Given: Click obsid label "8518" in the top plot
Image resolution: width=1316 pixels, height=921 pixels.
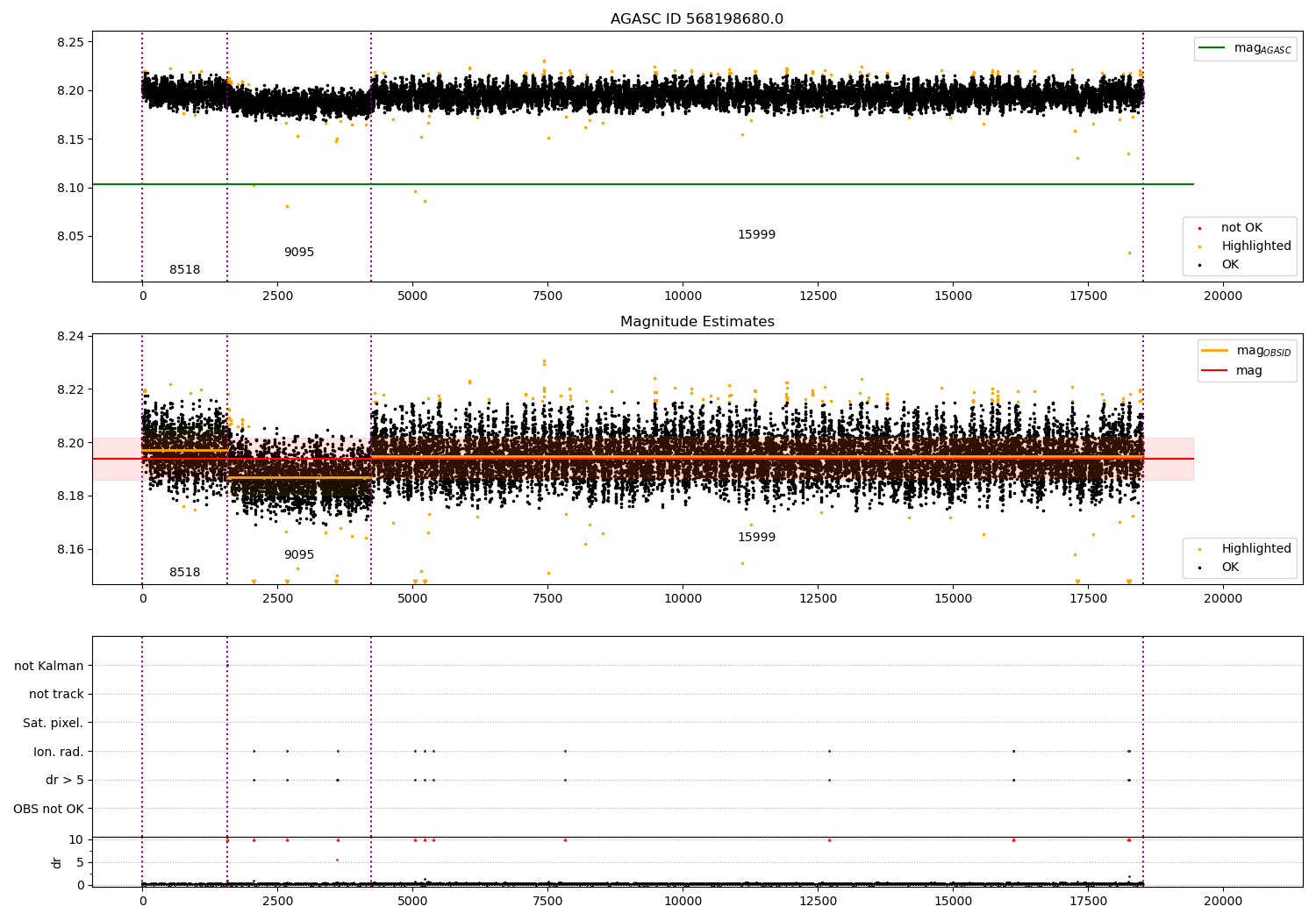Looking at the screenshot, I should click(x=184, y=270).
